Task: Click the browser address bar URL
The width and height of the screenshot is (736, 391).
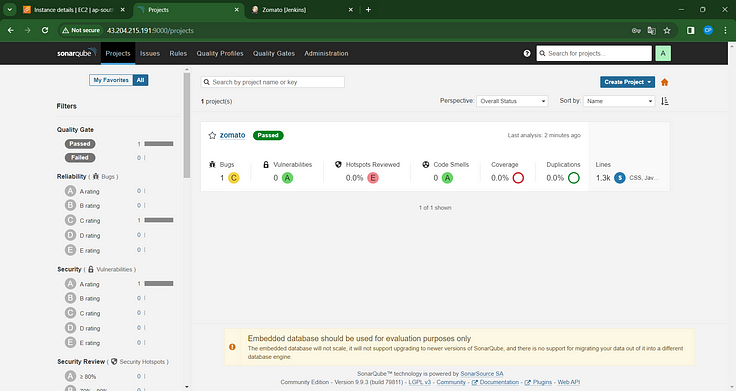Action: (x=150, y=31)
